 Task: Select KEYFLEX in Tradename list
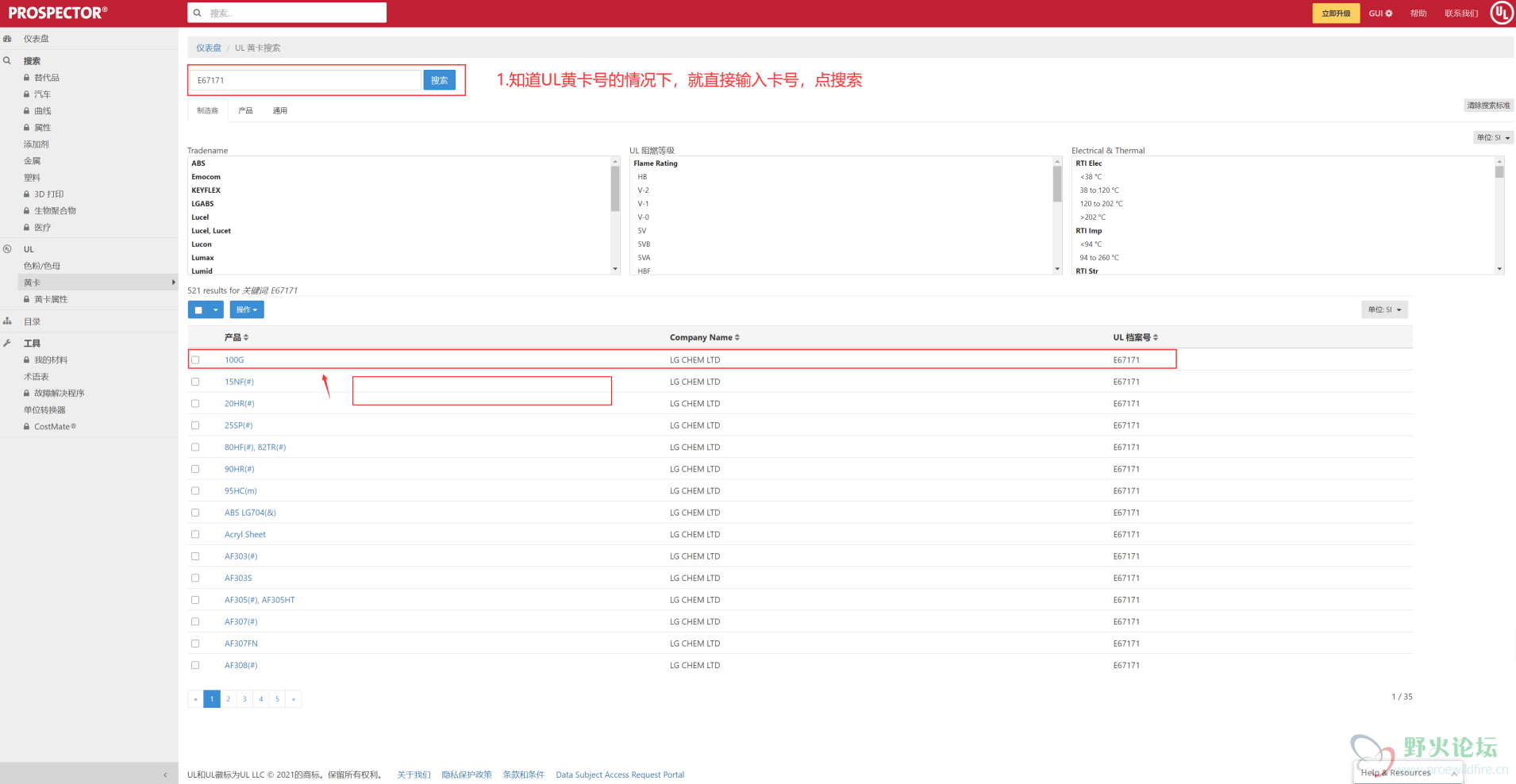[x=206, y=190]
